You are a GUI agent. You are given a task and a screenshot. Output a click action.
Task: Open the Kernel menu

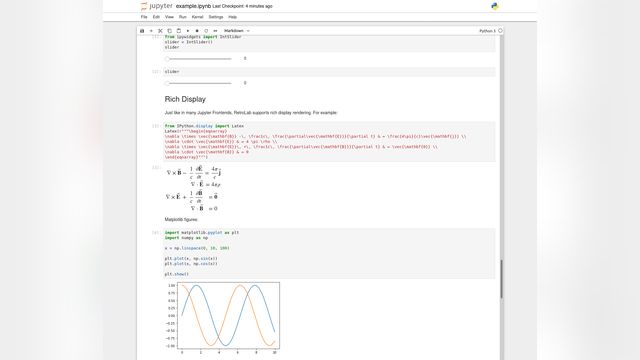198,17
